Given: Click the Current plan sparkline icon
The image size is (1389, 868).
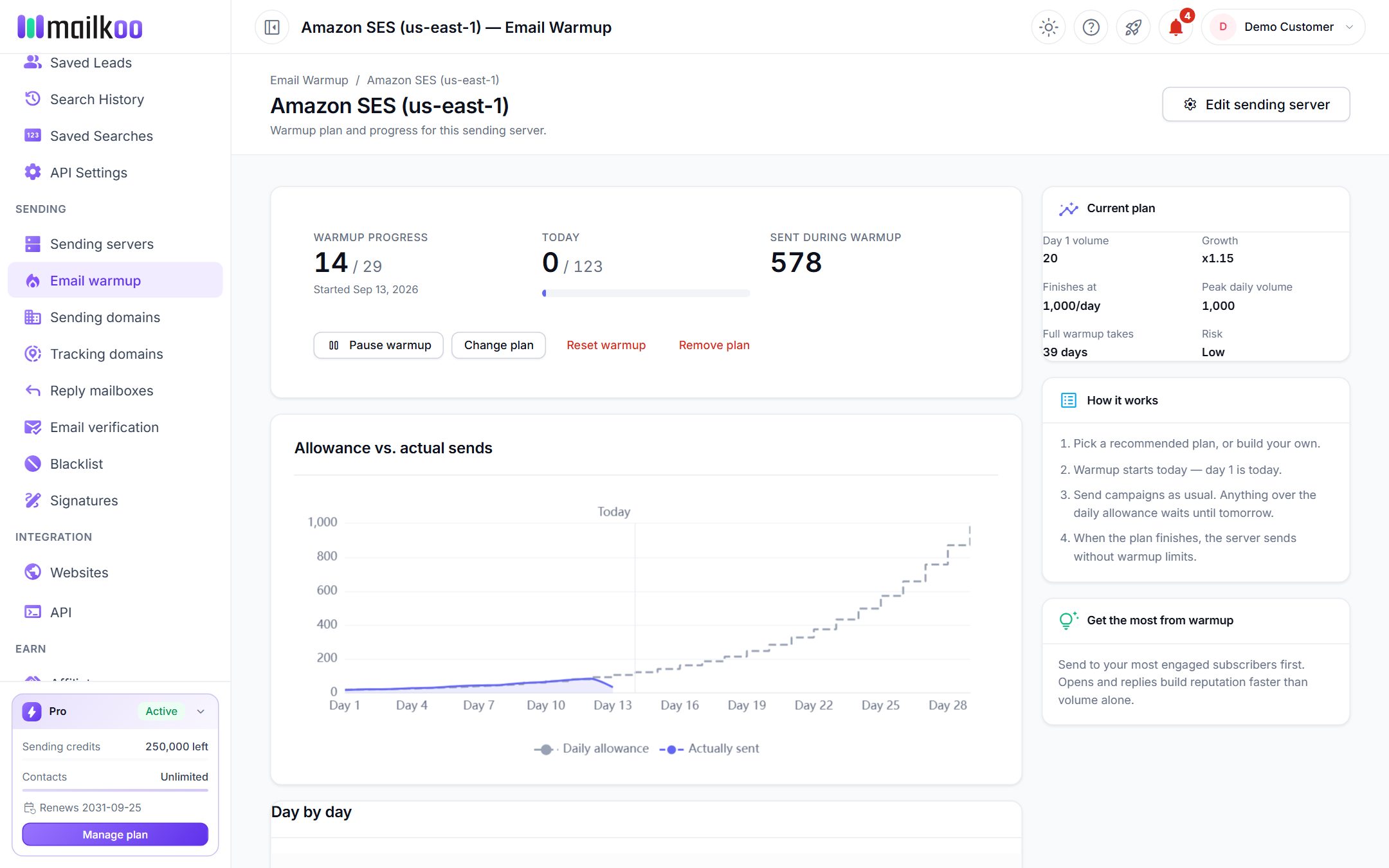Looking at the screenshot, I should tap(1069, 208).
